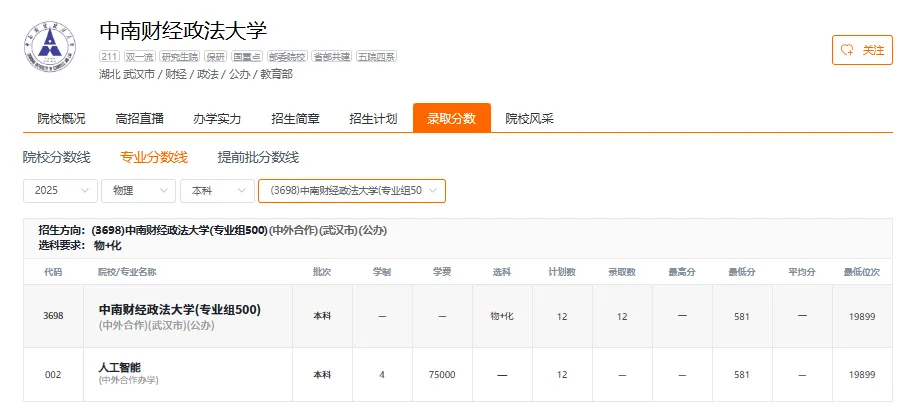Open the 办学实力 tab

click(217, 118)
